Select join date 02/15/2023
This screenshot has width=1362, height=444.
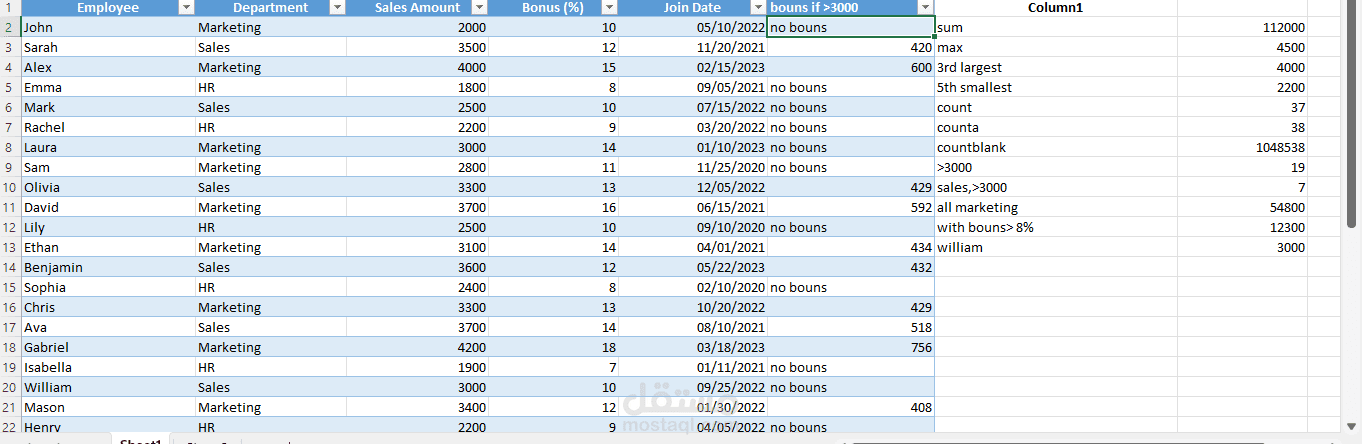[693, 67]
